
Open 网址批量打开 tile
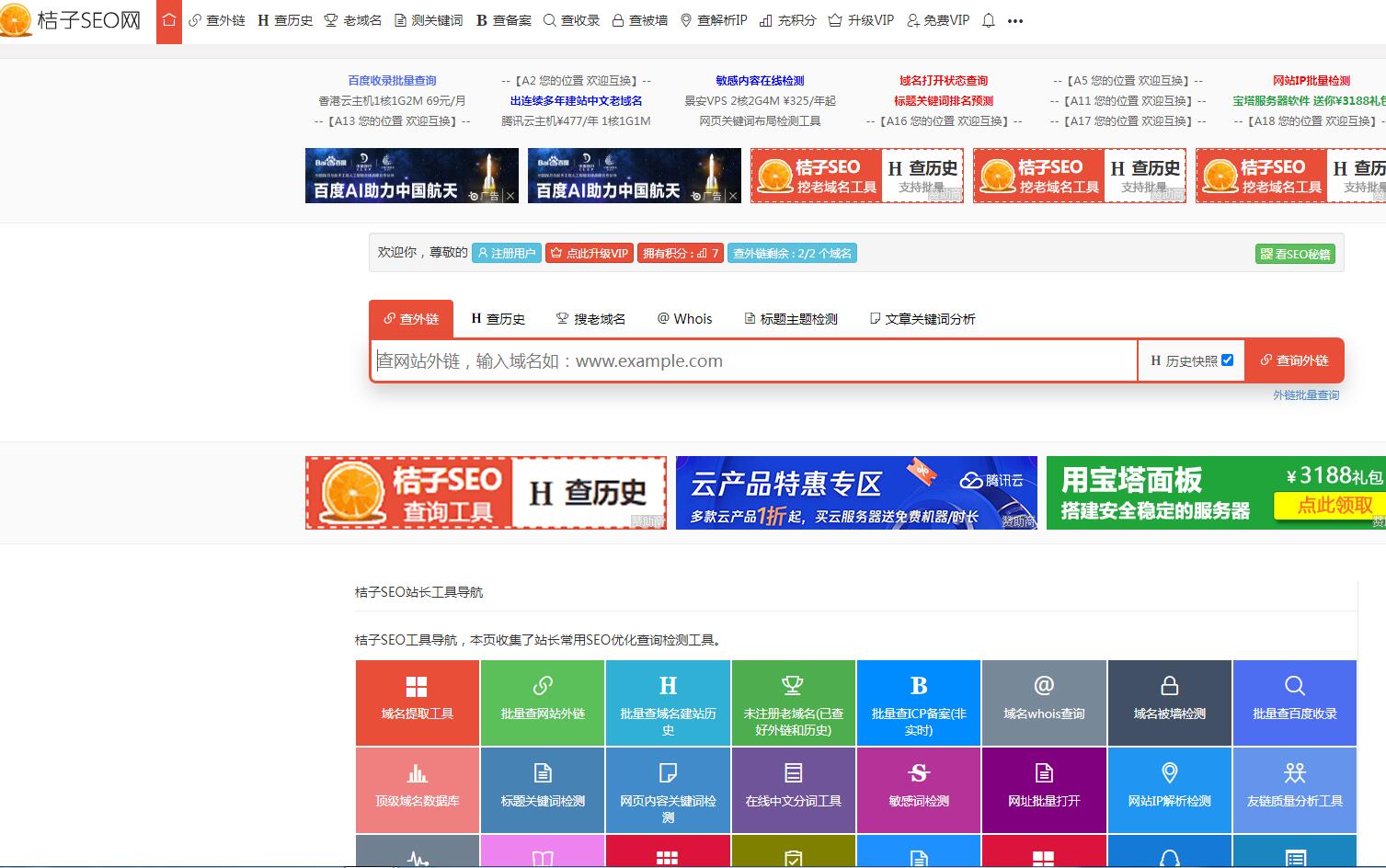pos(1044,790)
